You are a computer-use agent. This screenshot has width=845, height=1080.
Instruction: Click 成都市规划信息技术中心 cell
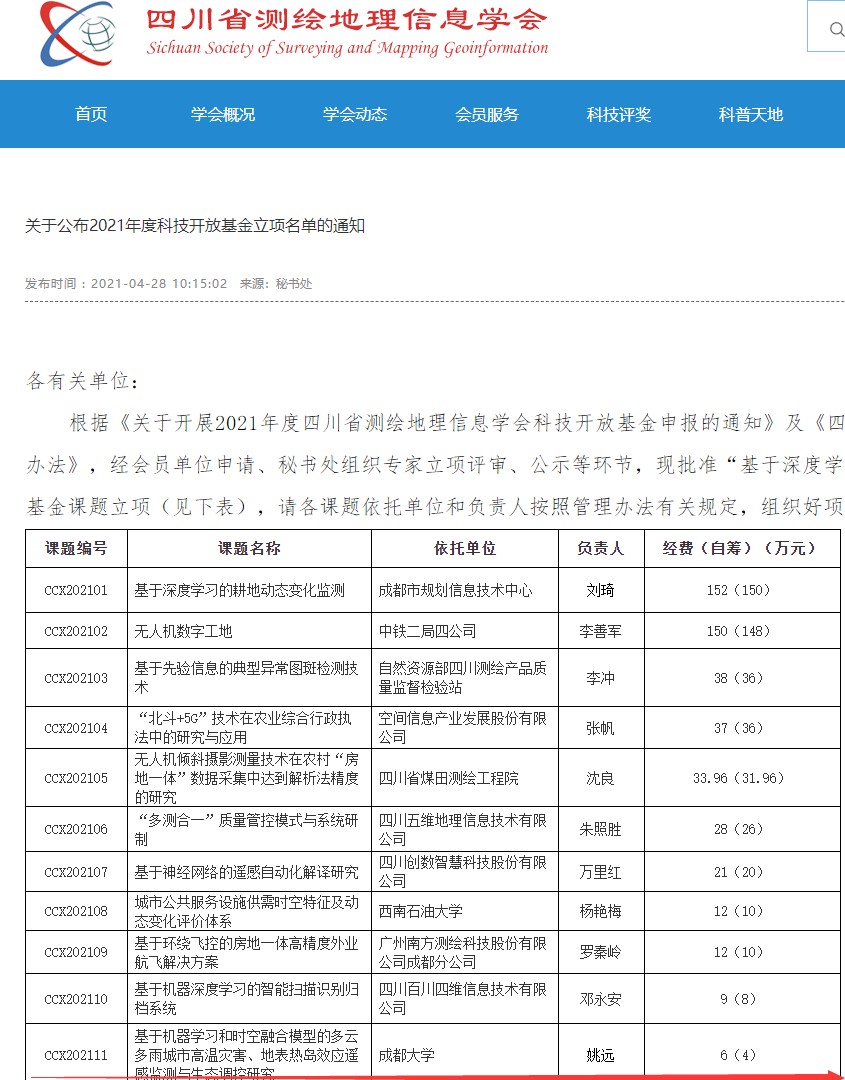click(455, 590)
